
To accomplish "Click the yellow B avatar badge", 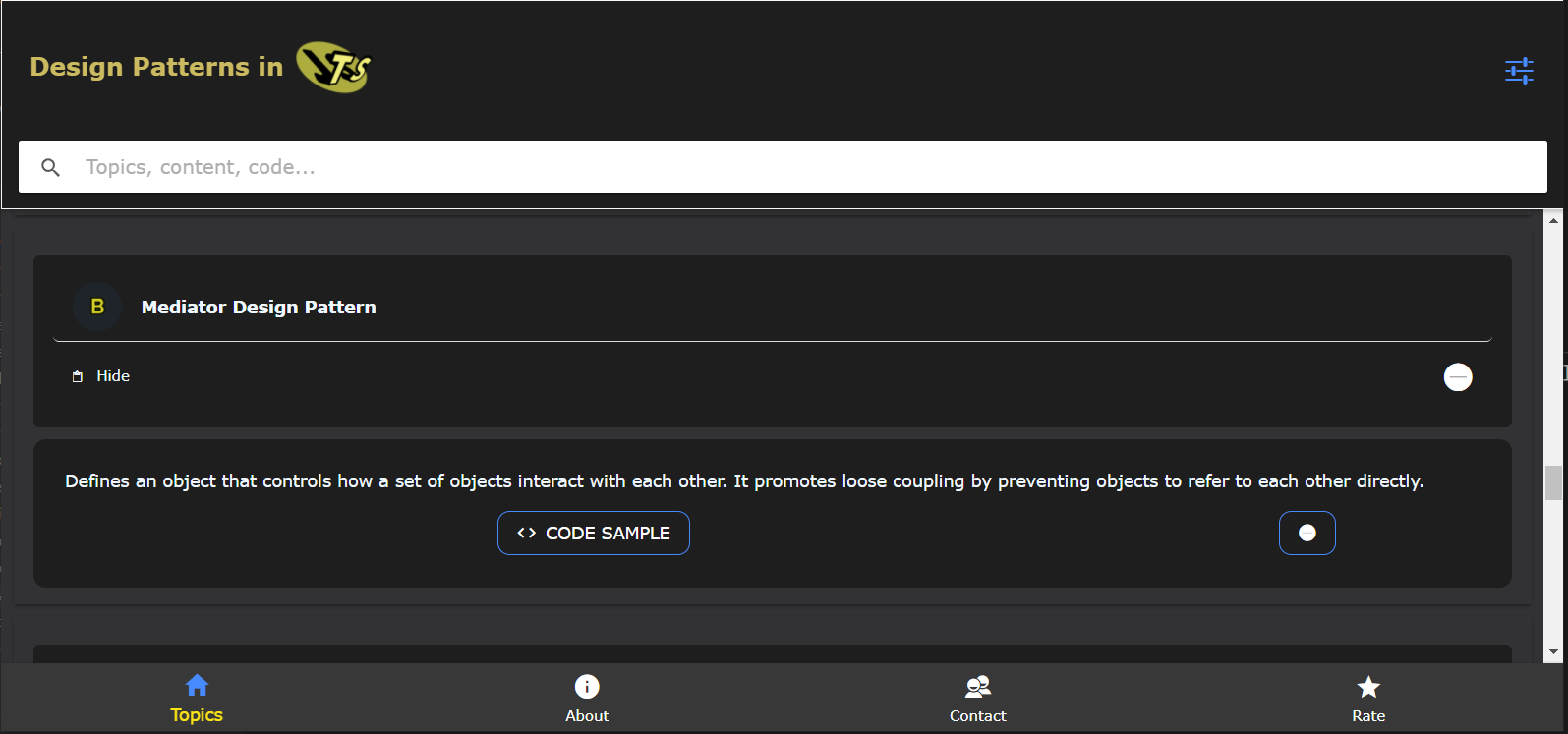I will tap(97, 307).
